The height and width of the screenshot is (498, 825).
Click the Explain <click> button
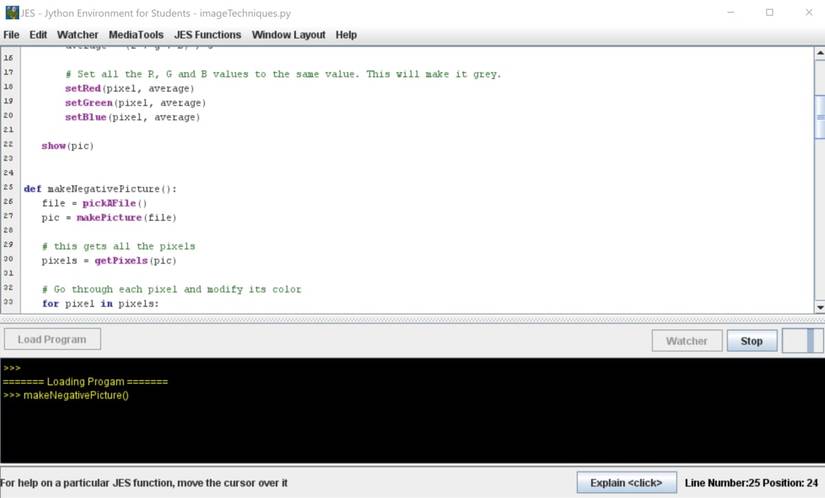(626, 483)
